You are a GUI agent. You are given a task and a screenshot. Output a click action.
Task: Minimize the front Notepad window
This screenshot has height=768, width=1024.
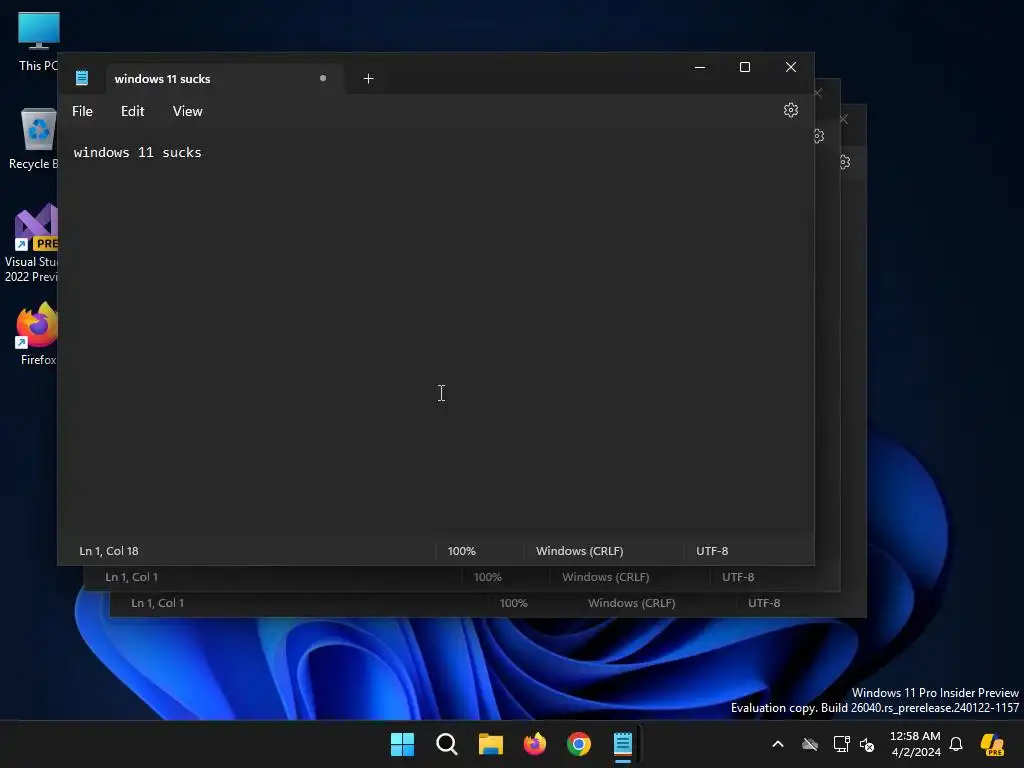click(x=700, y=67)
